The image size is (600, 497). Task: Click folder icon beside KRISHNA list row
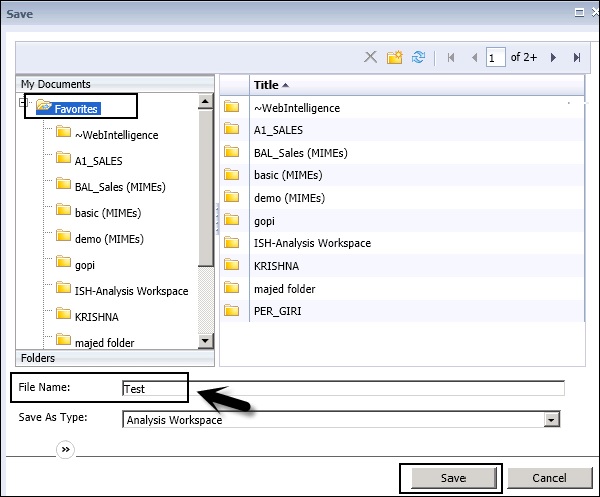point(232,265)
